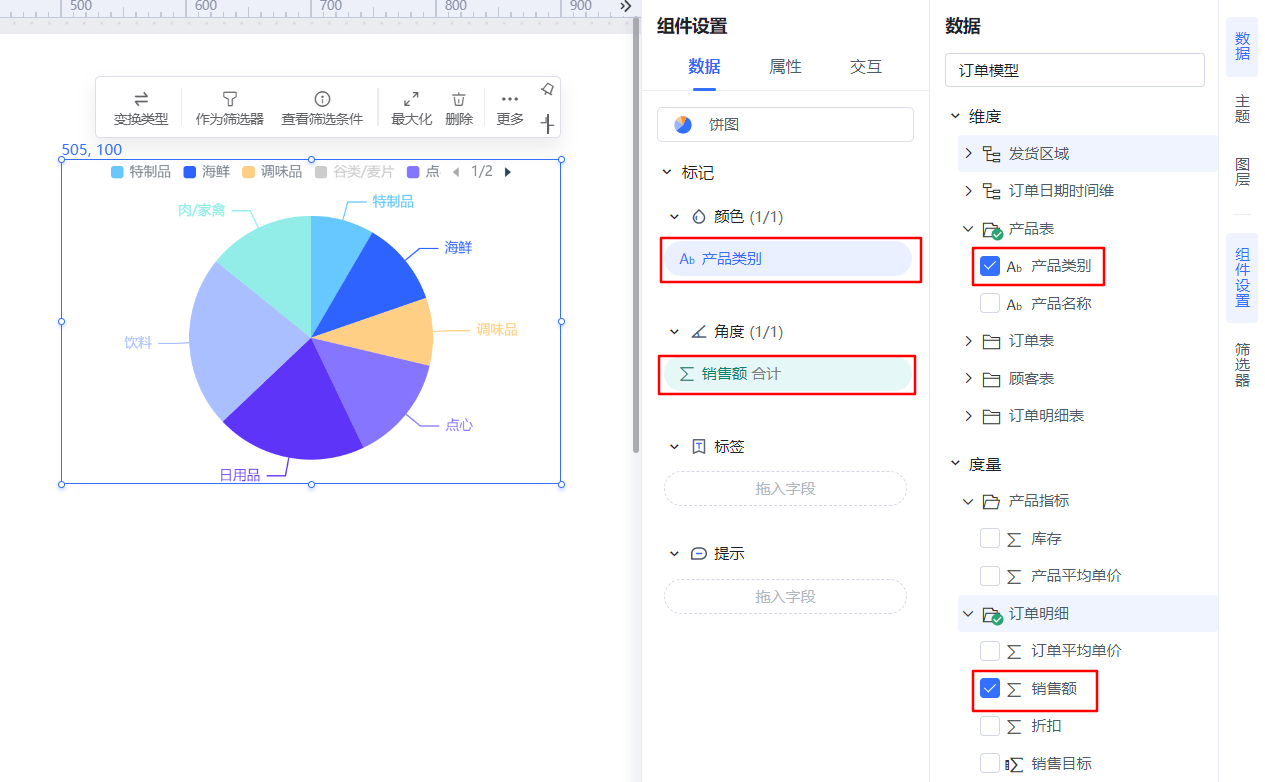Click the 调味品 legend color swatch
Image resolution: width=1265 pixels, height=782 pixels.
pos(248,172)
